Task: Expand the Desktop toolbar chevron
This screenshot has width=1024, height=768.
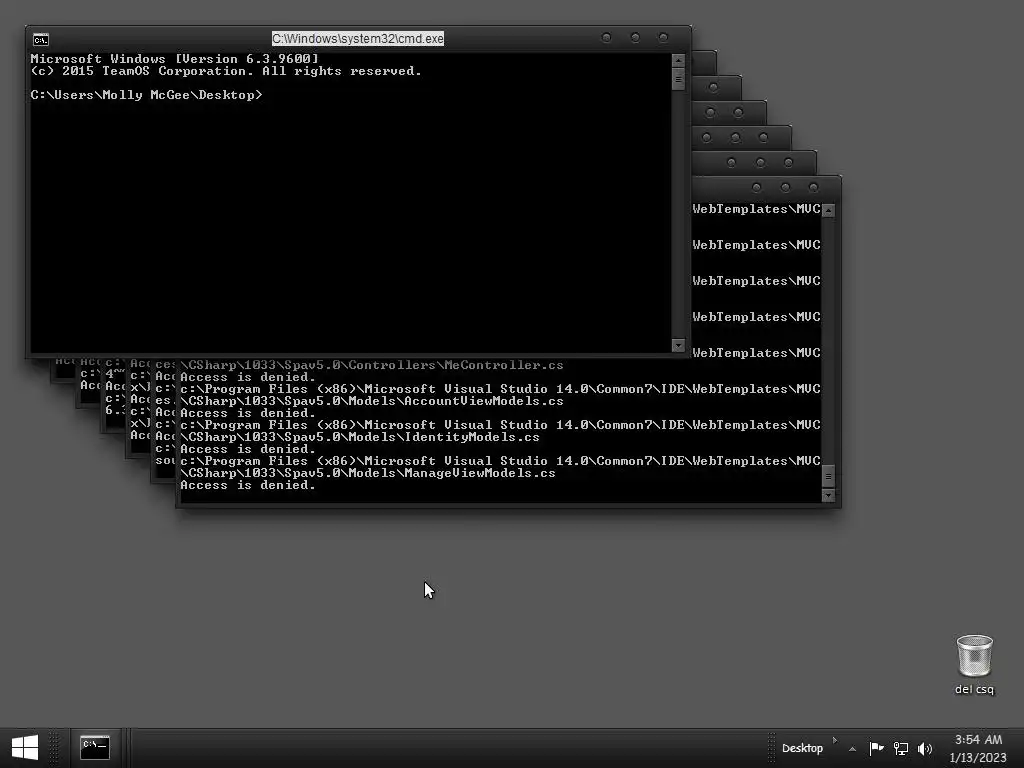Action: click(835, 741)
